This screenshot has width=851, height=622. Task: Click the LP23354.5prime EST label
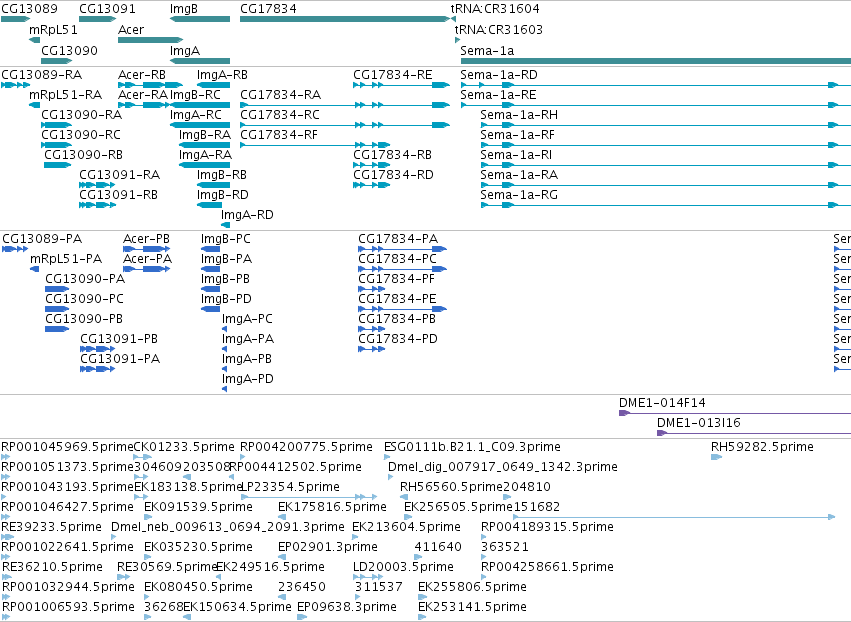click(290, 487)
